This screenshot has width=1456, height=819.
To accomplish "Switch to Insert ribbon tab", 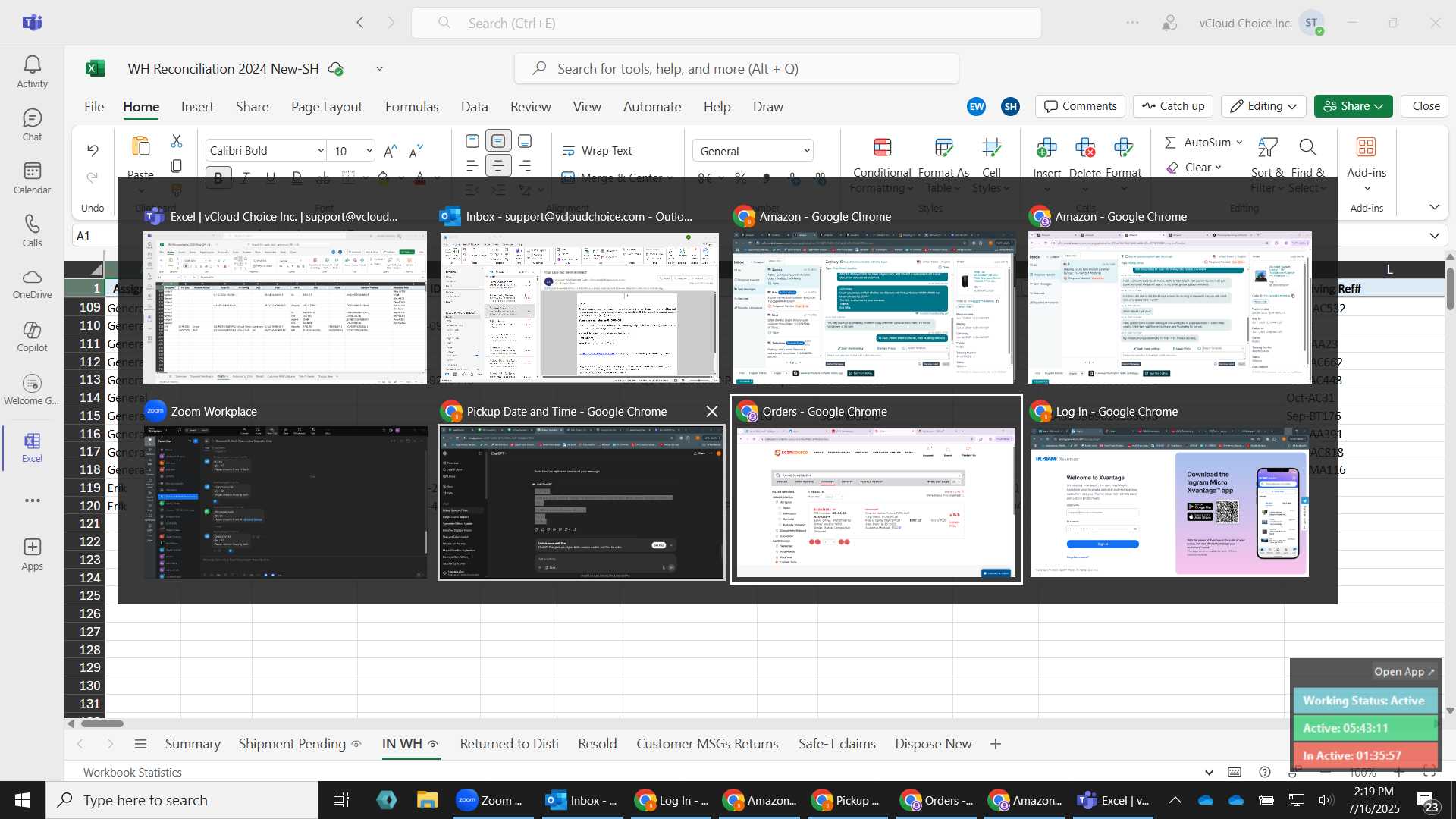I will 197,107.
